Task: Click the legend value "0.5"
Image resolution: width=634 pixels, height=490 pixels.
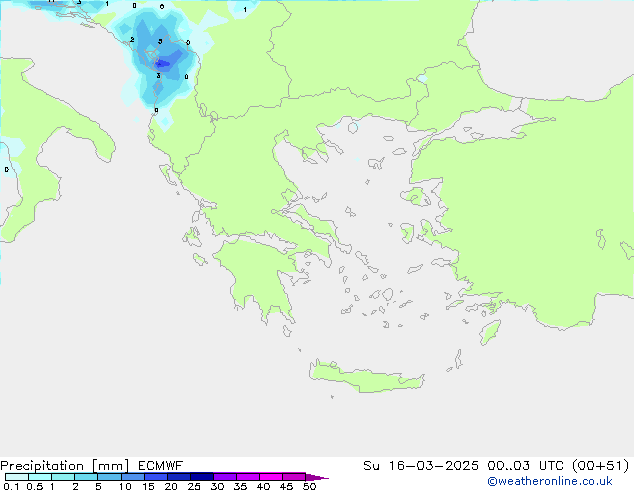Action: pyautogui.click(x=34, y=486)
